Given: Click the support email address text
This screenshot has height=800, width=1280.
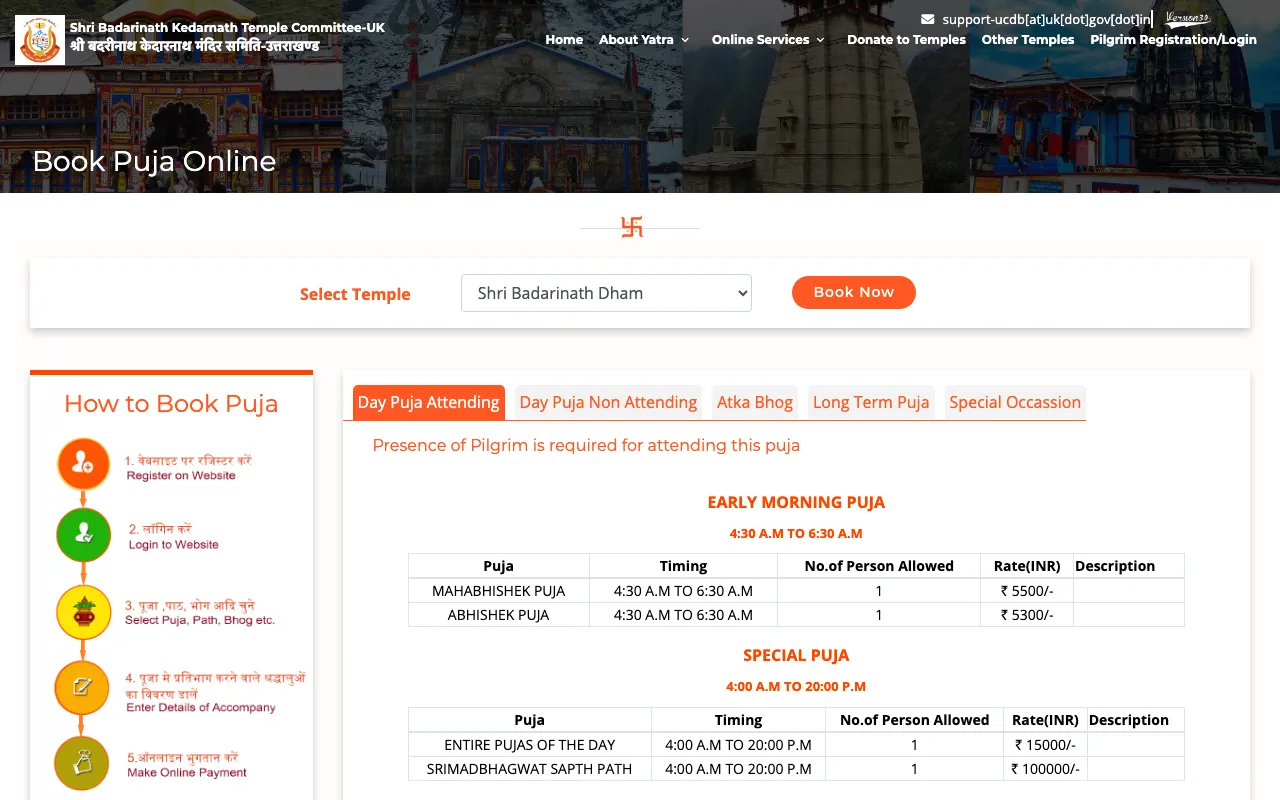Looking at the screenshot, I should (1047, 19).
